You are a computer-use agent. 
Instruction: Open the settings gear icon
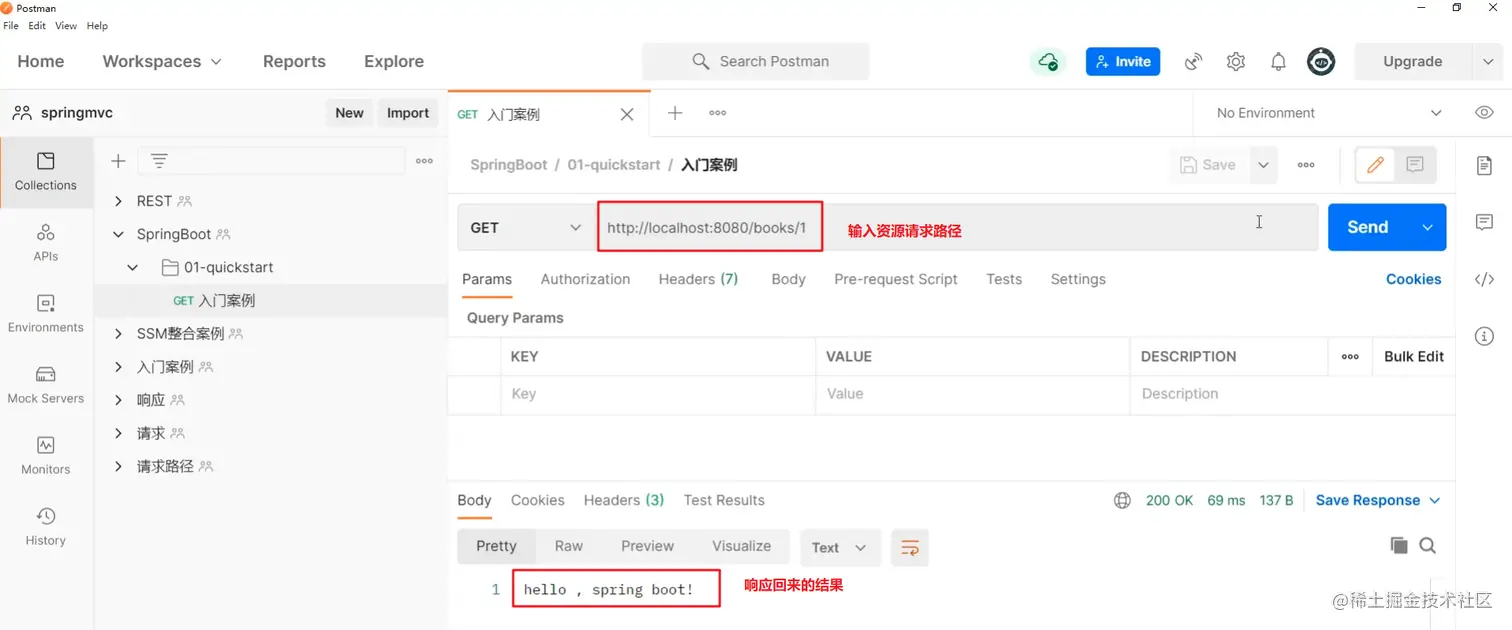1236,62
